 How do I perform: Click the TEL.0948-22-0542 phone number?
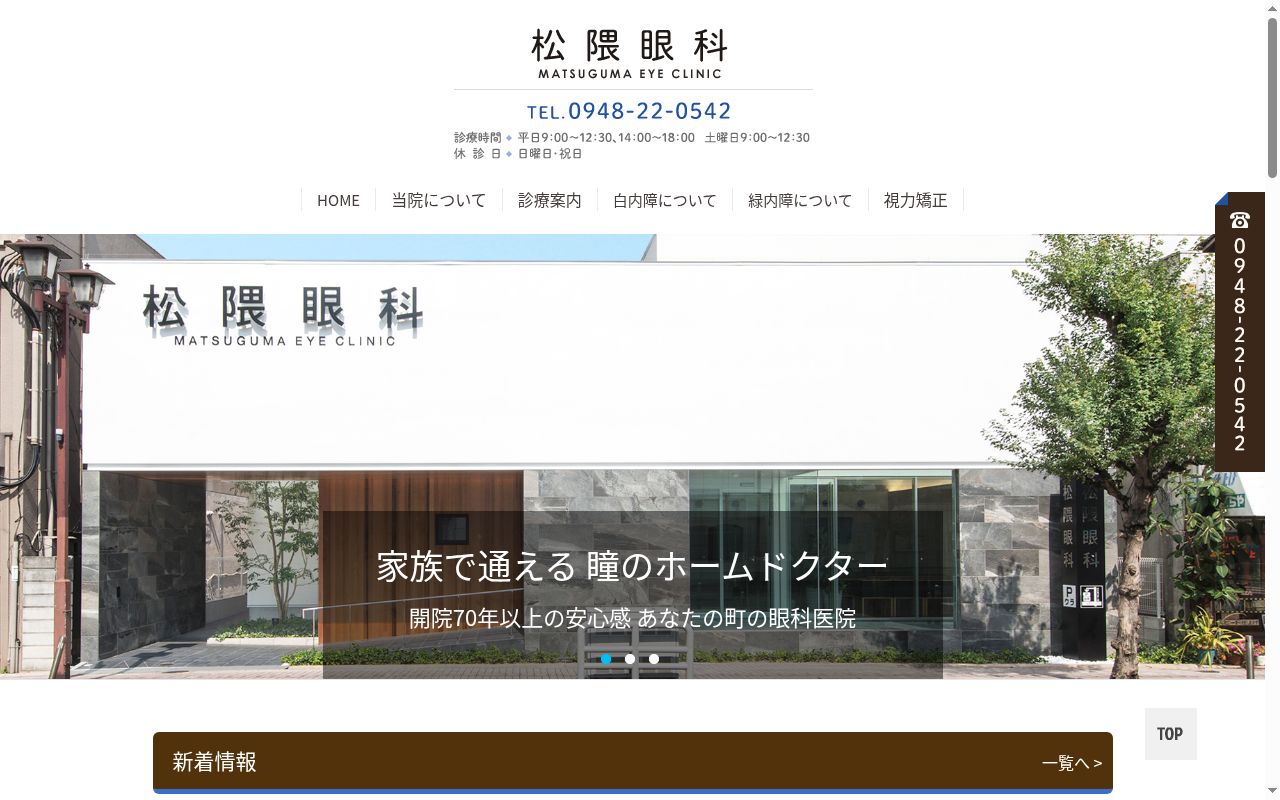[x=630, y=110]
